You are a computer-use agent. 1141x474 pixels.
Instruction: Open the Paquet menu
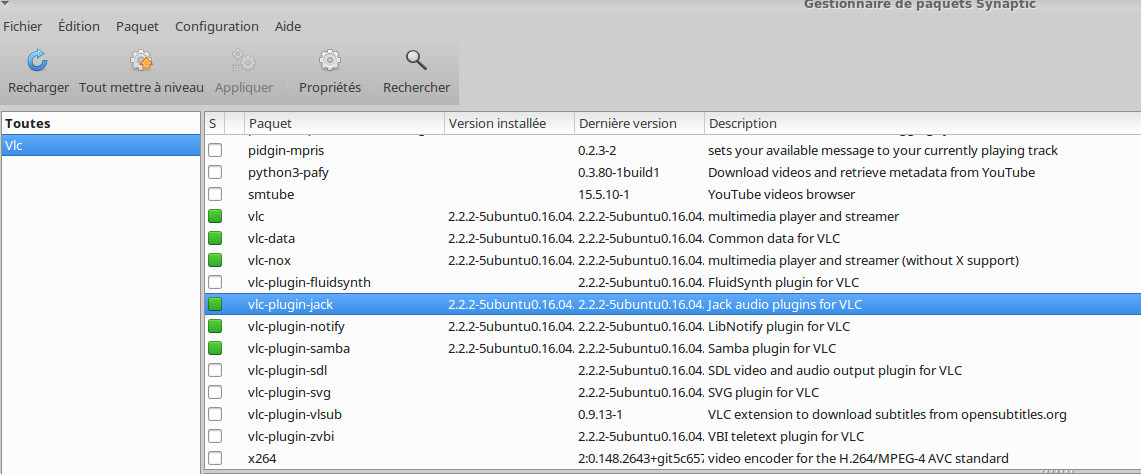click(x=138, y=26)
